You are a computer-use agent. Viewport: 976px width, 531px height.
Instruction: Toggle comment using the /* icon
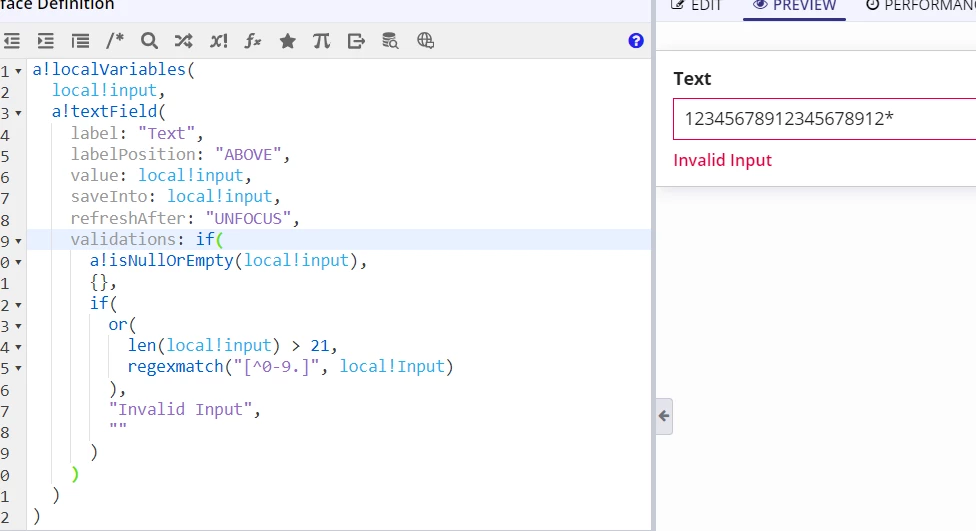115,41
